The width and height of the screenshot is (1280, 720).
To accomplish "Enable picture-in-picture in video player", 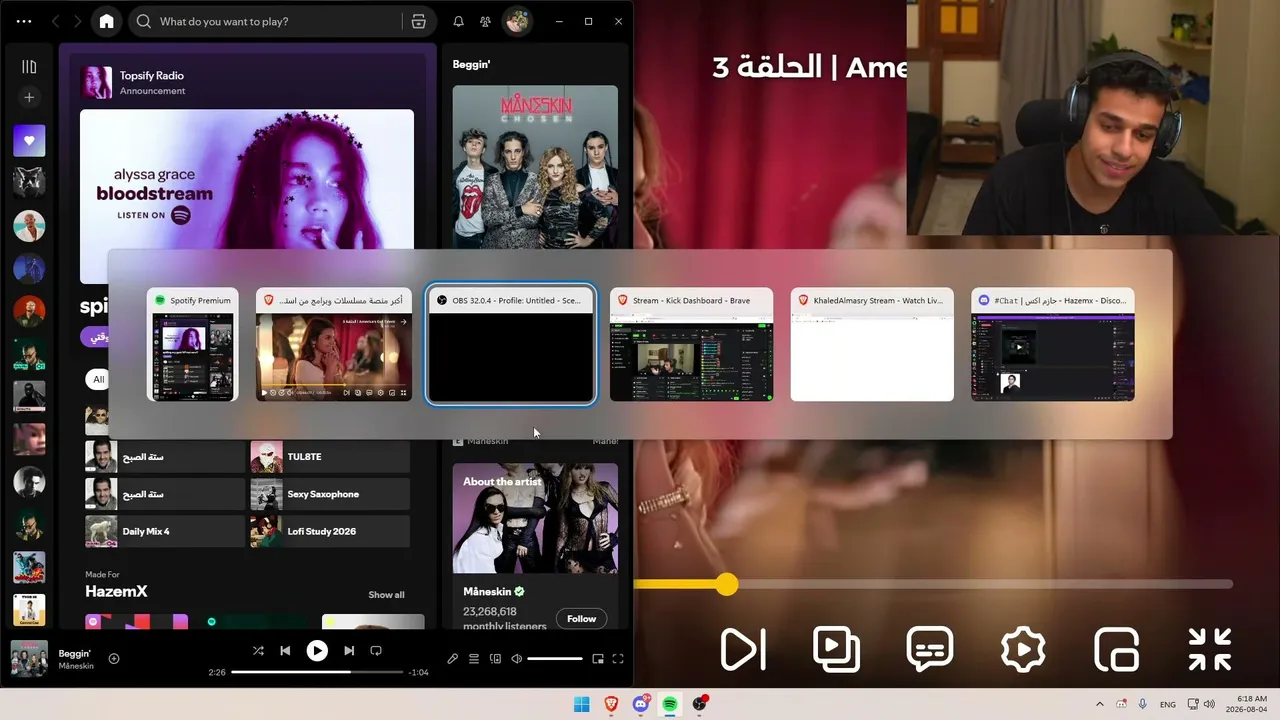I will pos(1116,650).
